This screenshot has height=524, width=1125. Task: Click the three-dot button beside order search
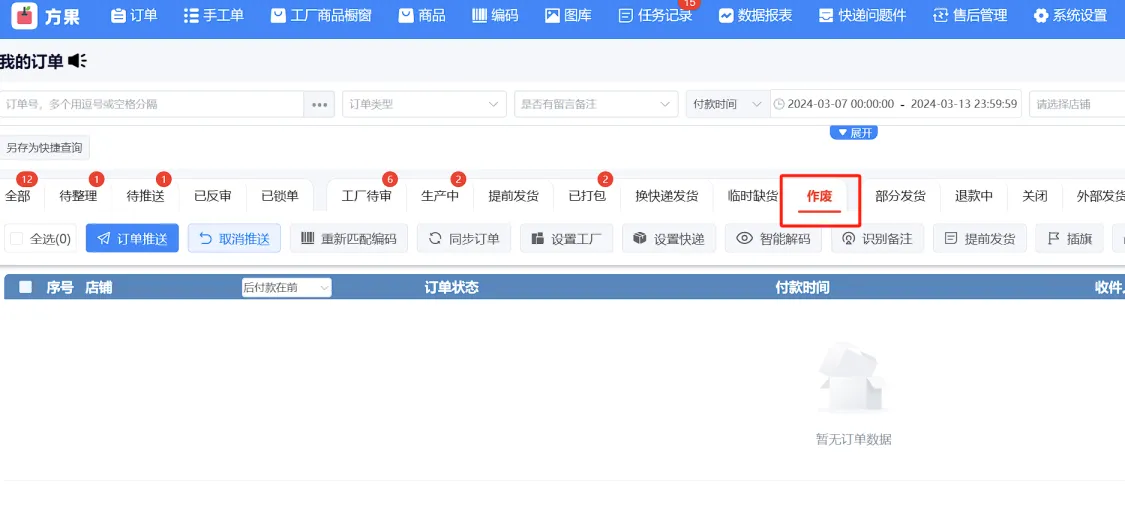click(319, 104)
